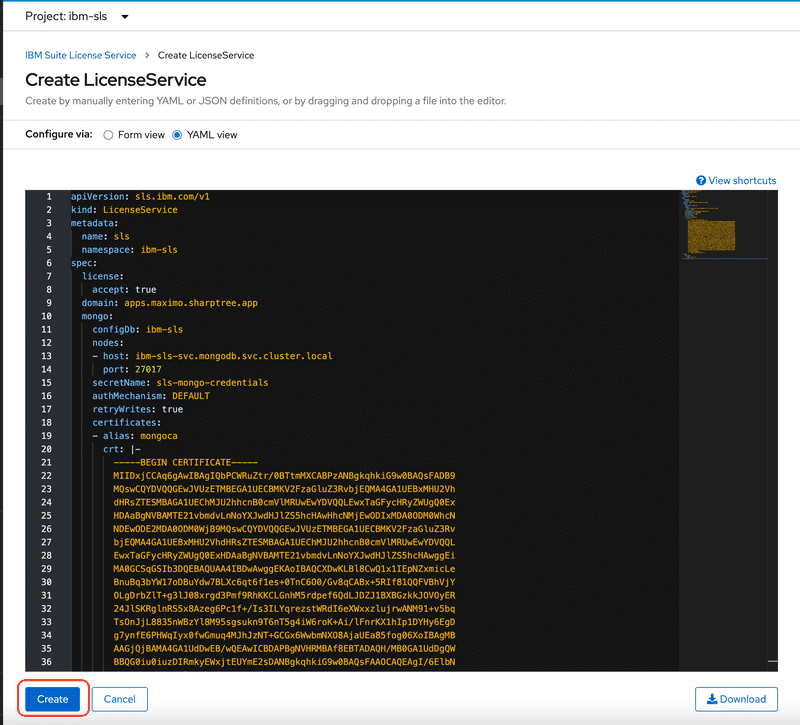Click the question mark icon beside View shortcuts
The width and height of the screenshot is (800, 725).
[x=701, y=181]
